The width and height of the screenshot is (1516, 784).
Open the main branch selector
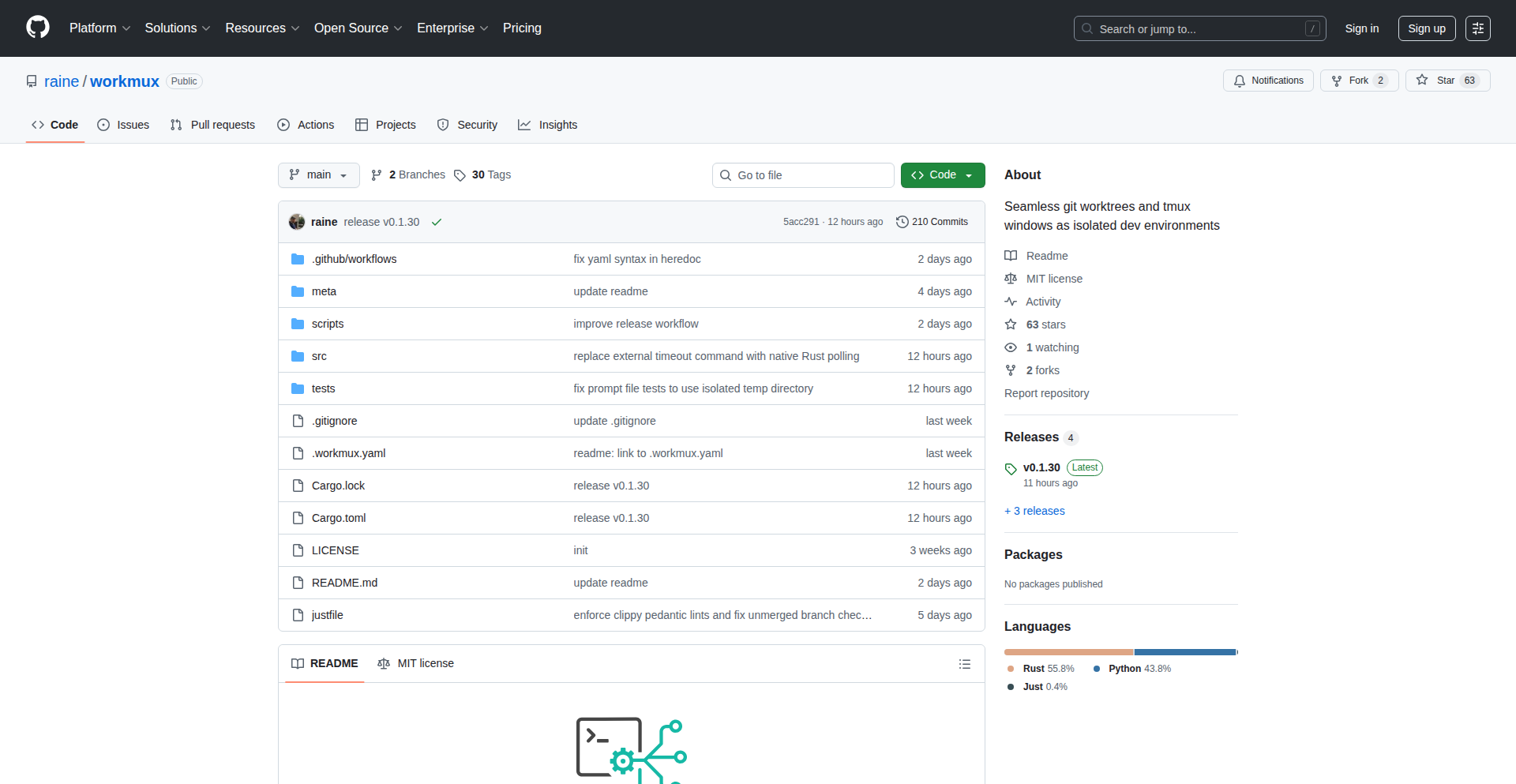click(318, 174)
